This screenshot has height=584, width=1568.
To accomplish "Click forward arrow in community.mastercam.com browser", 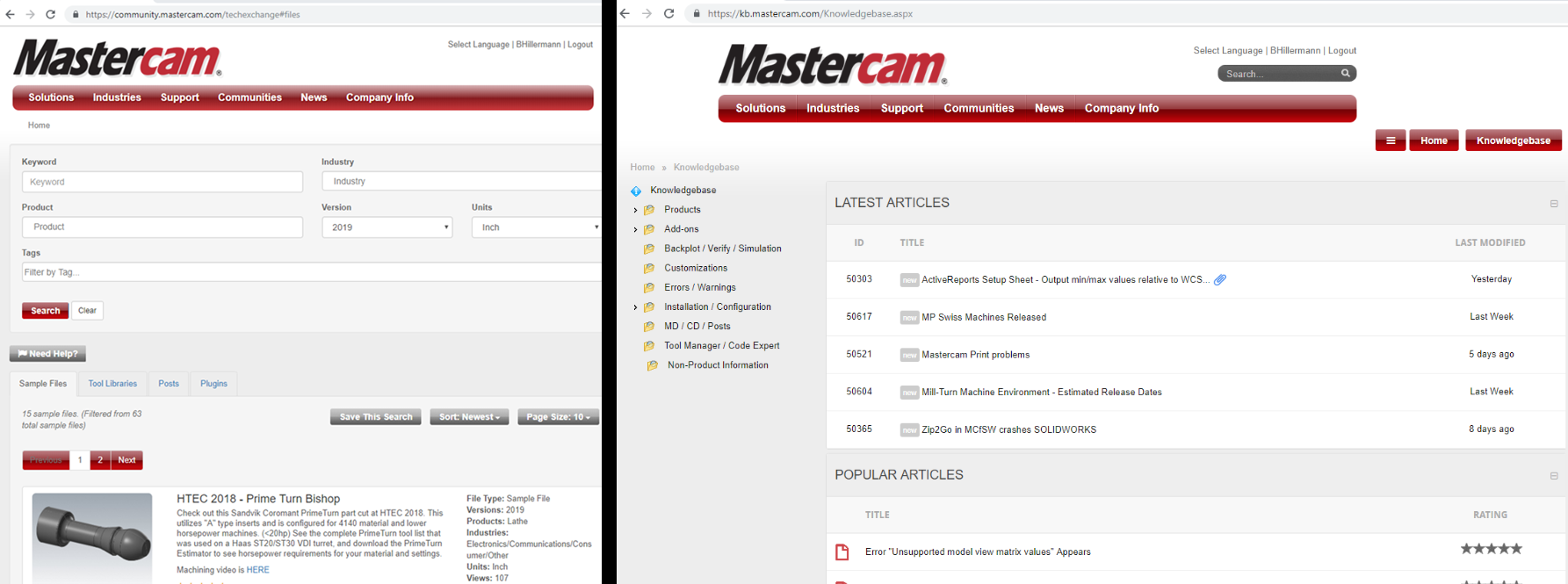I will coord(30,14).
